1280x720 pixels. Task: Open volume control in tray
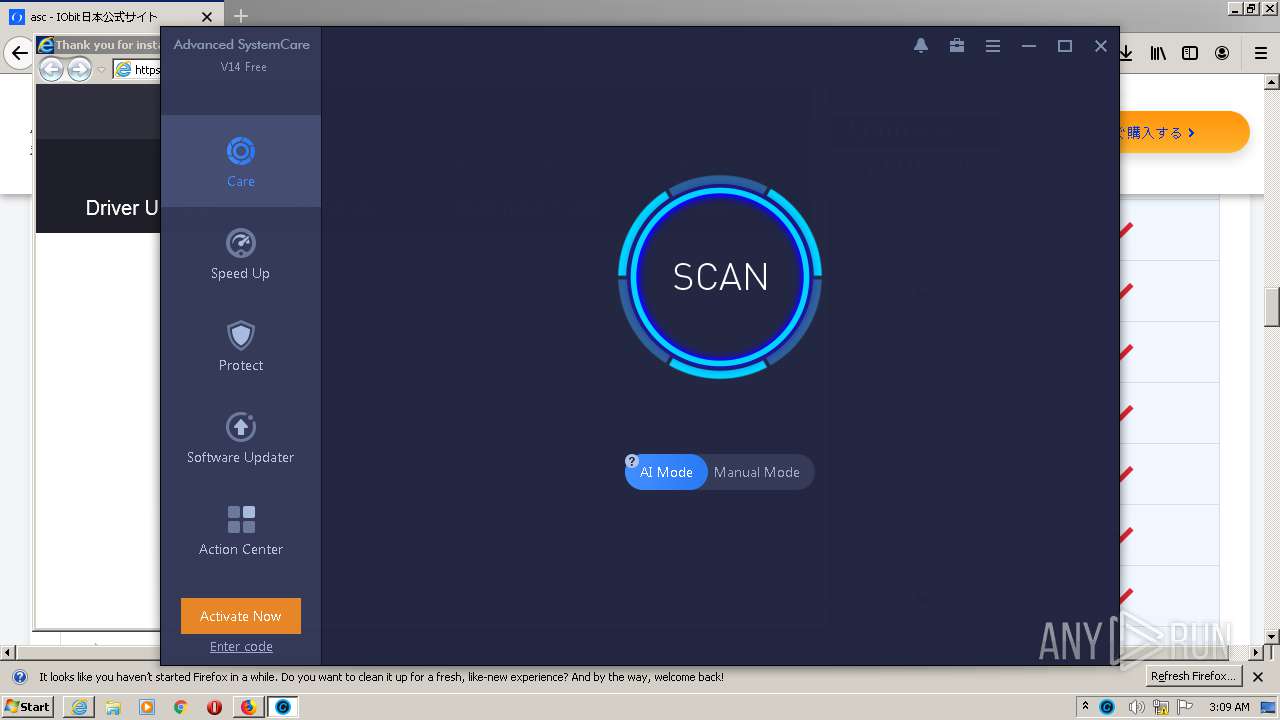pyautogui.click(x=1136, y=707)
